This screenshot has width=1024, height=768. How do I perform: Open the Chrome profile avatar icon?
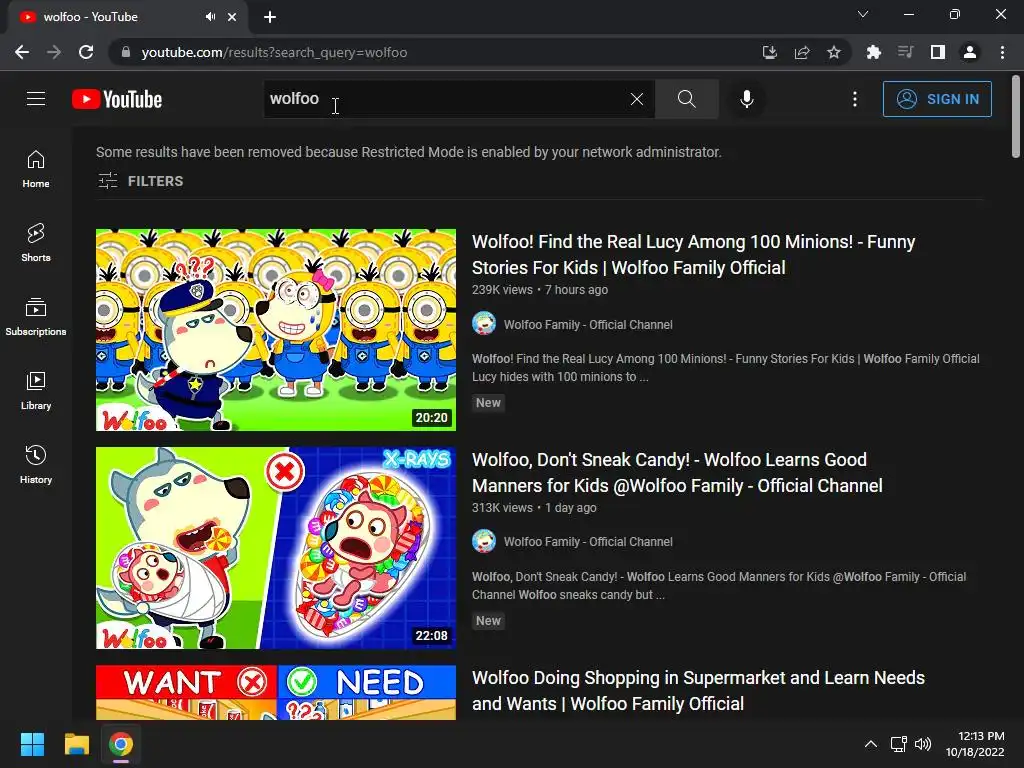click(x=970, y=52)
